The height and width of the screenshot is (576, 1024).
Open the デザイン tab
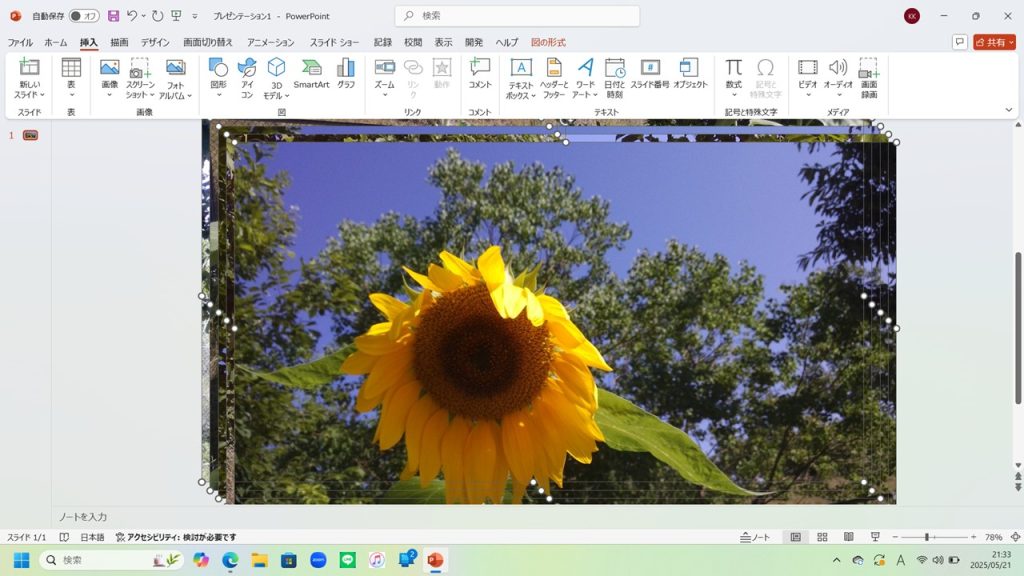[155, 42]
